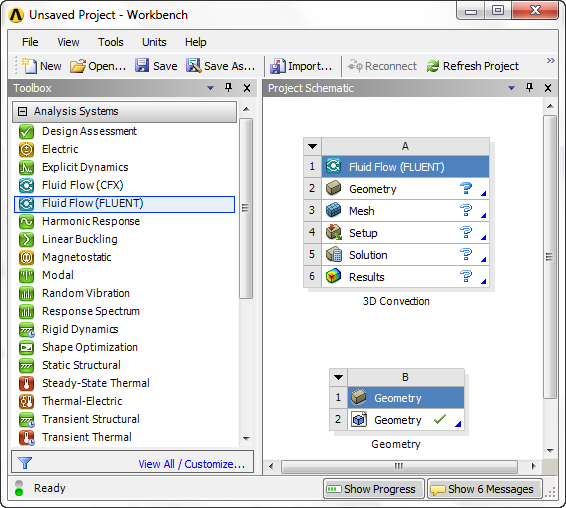Click the Static Structural icon
The image size is (566, 508).
tap(26, 365)
